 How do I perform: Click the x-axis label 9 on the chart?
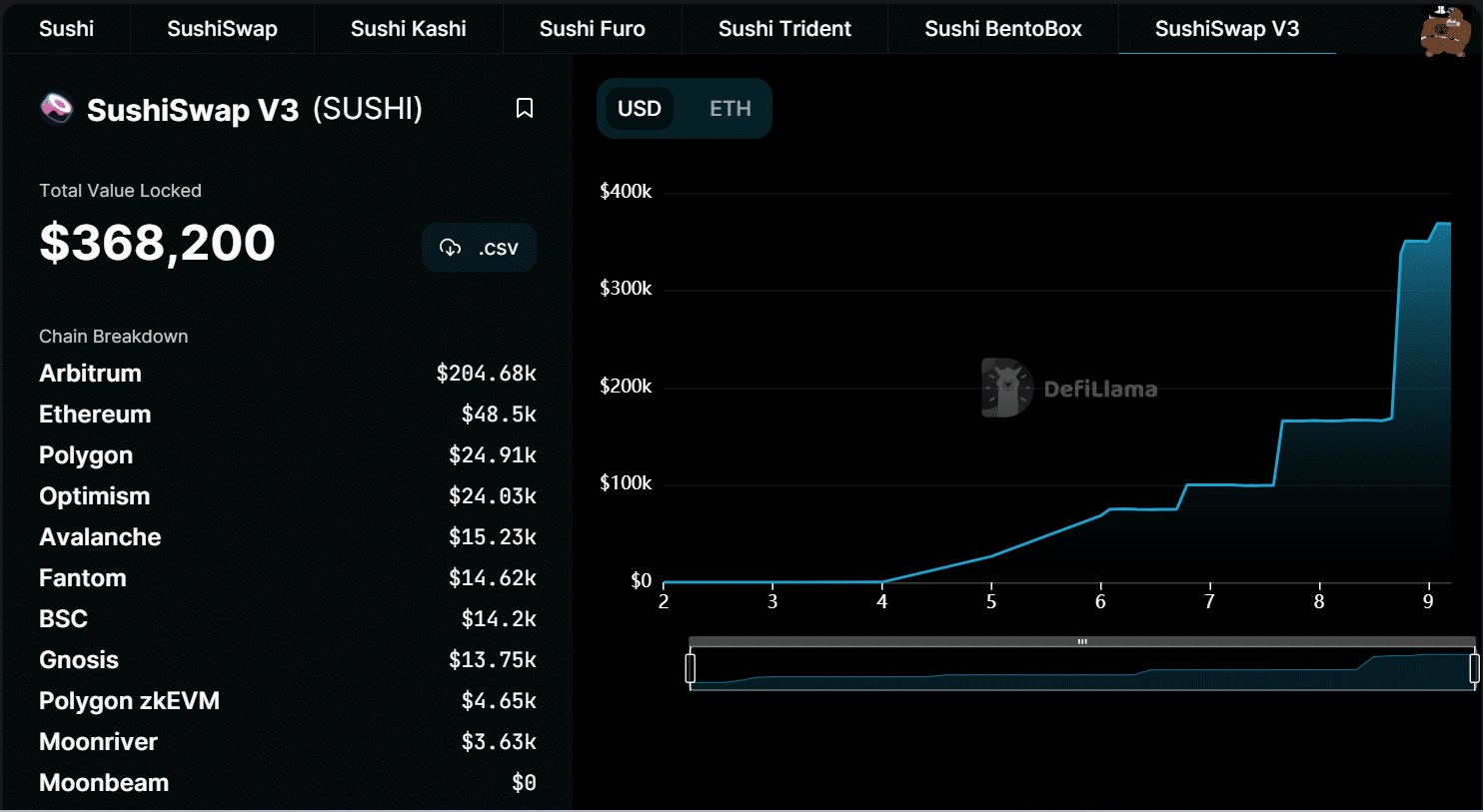pos(1428,601)
